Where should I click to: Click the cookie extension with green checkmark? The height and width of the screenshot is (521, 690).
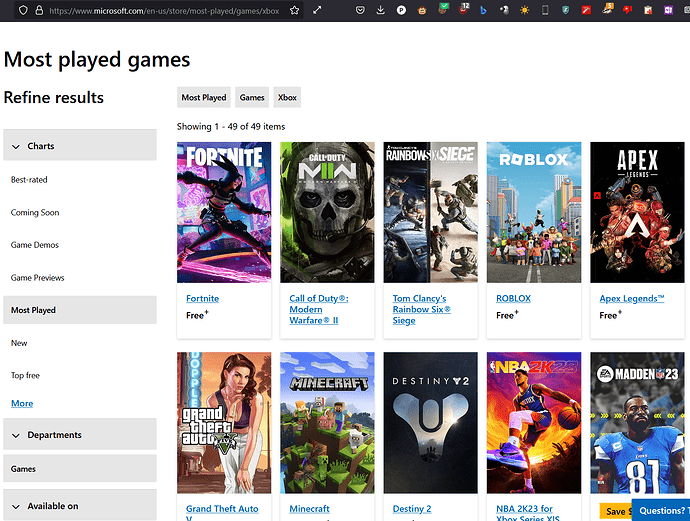click(443, 9)
